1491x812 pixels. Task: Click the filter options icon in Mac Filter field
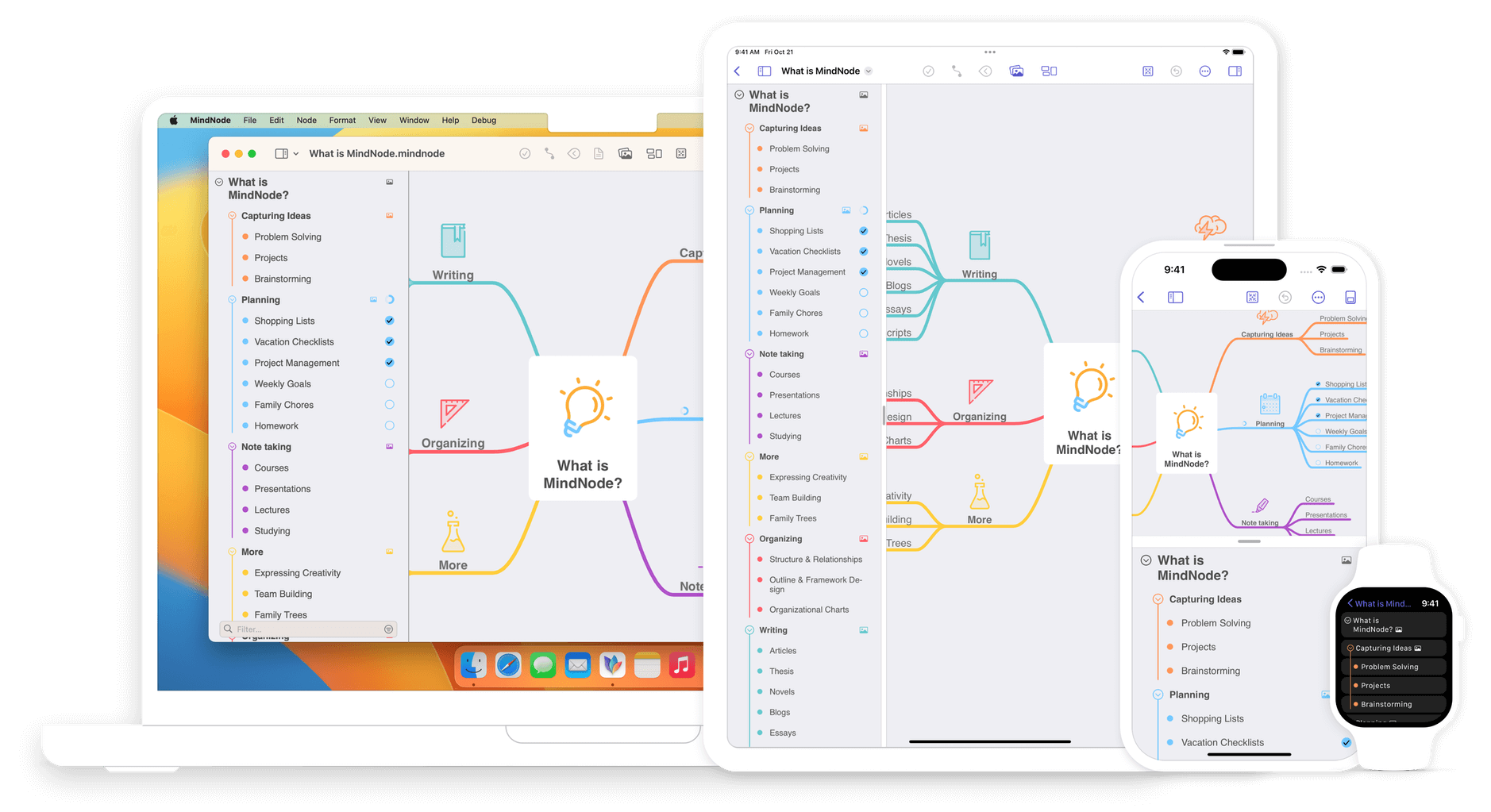click(x=388, y=629)
